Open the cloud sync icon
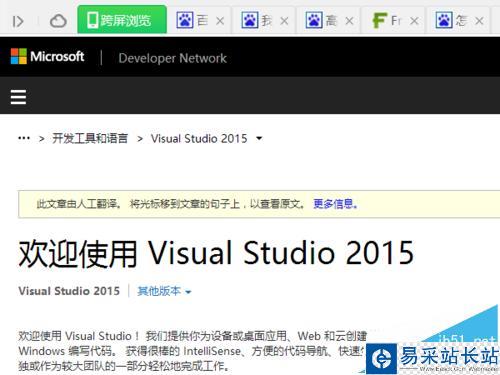 [x=58, y=21]
